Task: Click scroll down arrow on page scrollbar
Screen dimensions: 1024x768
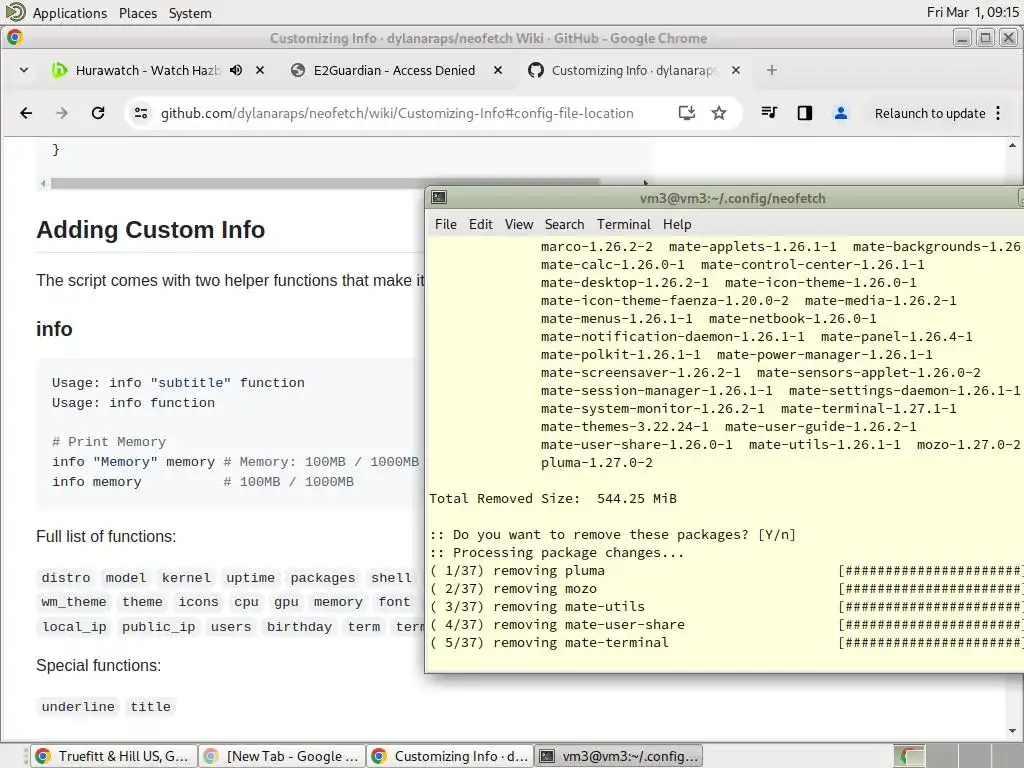Action: point(1012,731)
